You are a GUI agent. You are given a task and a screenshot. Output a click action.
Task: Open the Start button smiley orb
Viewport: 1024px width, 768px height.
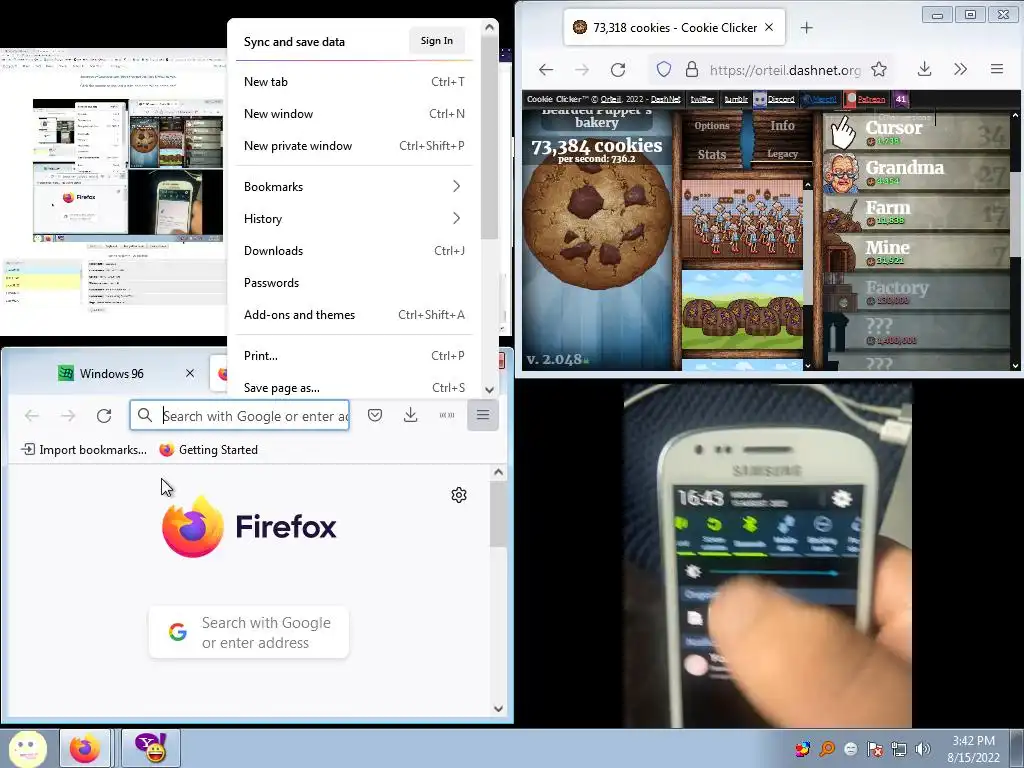click(27, 748)
